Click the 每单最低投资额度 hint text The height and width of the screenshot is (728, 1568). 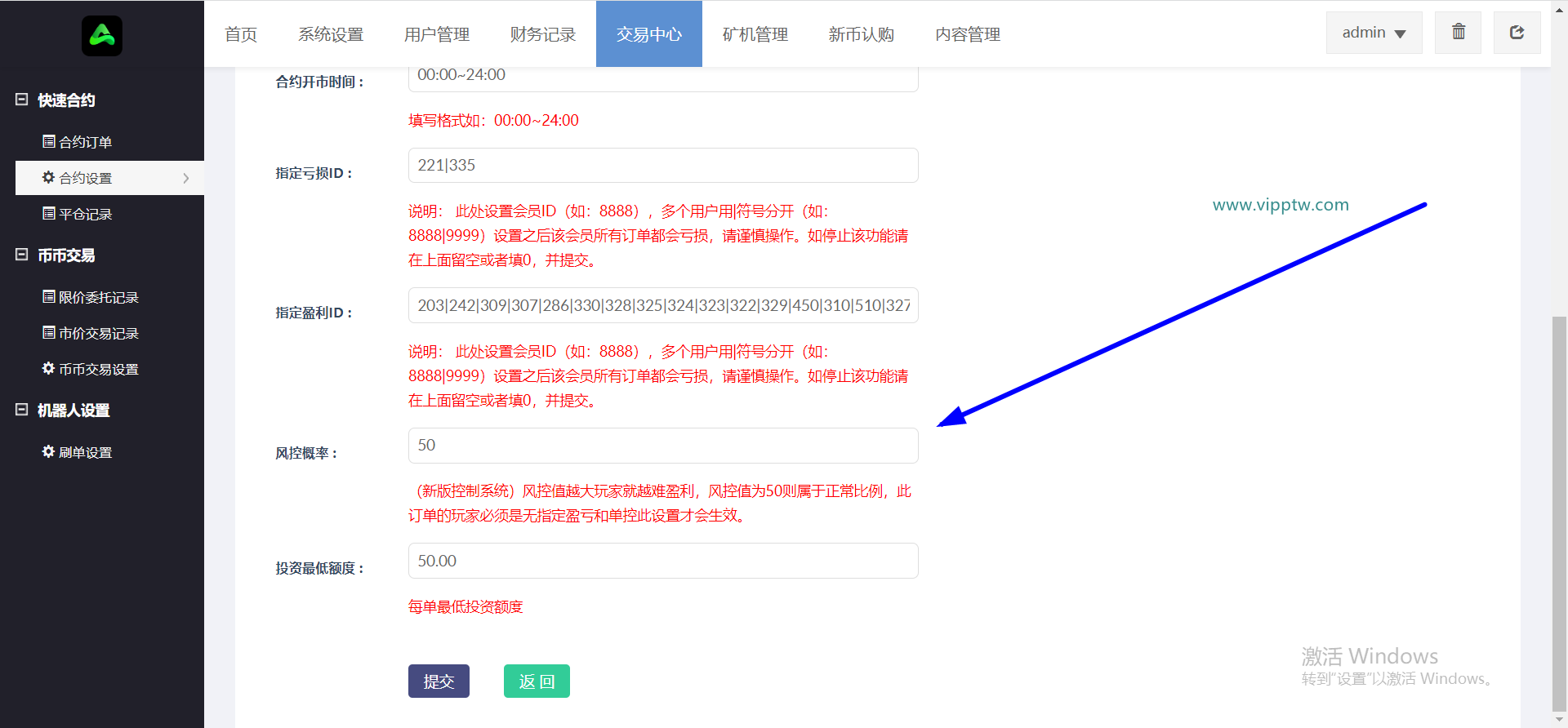(465, 606)
